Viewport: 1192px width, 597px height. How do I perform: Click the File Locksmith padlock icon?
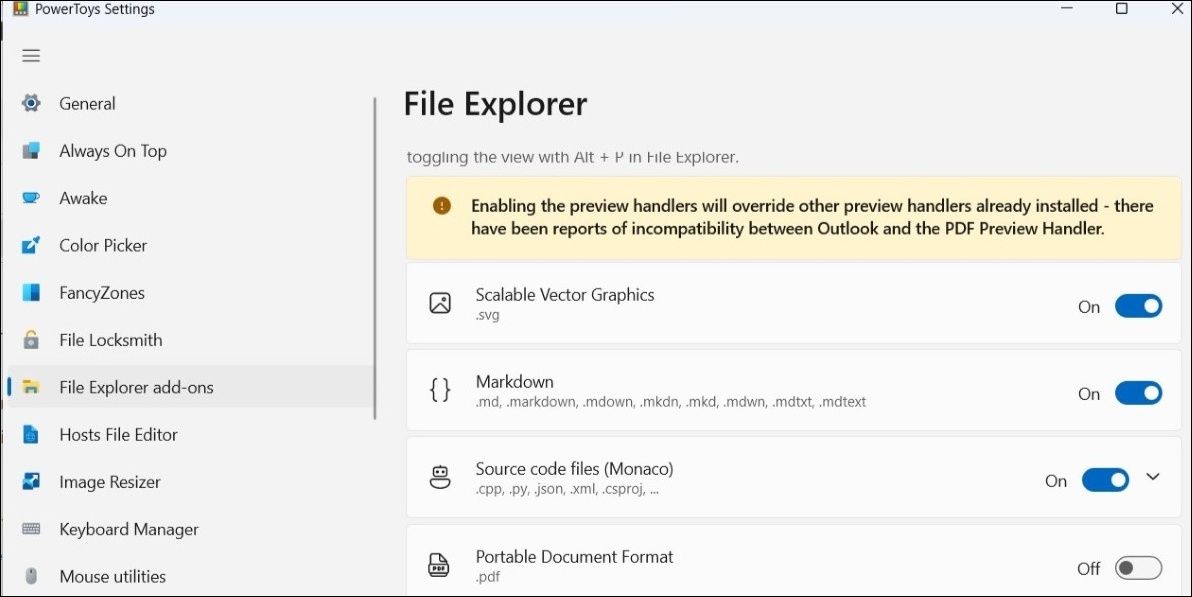click(x=31, y=340)
